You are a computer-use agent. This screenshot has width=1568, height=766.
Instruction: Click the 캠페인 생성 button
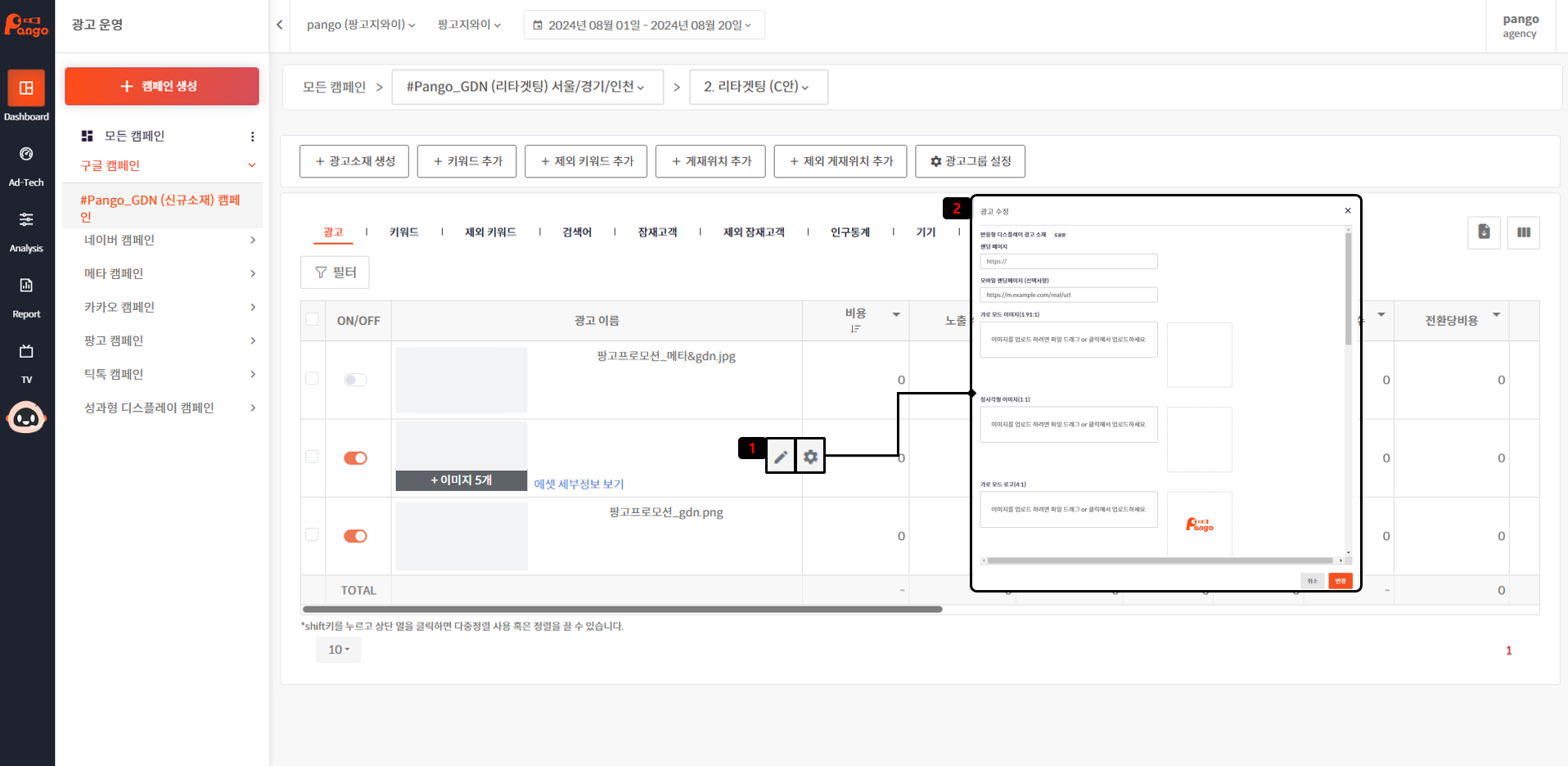162,86
